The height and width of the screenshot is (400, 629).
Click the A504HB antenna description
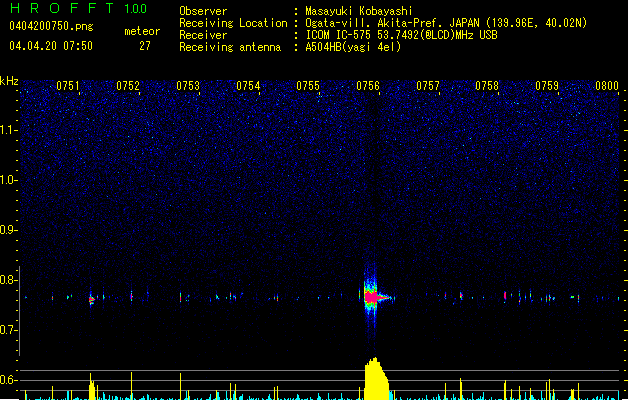353,47
